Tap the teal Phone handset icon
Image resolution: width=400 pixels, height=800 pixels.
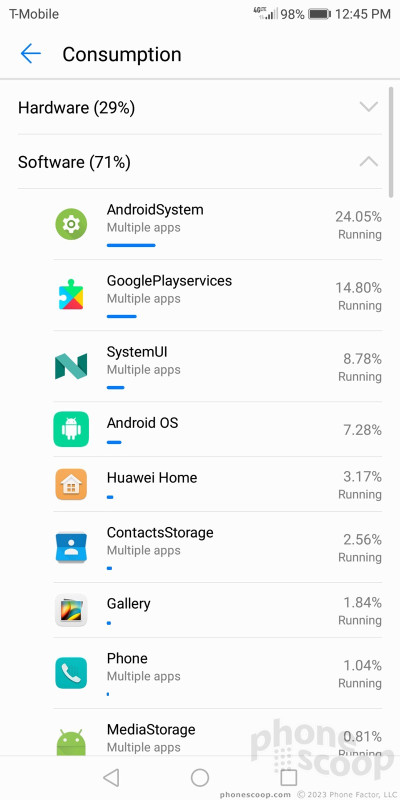point(71,673)
